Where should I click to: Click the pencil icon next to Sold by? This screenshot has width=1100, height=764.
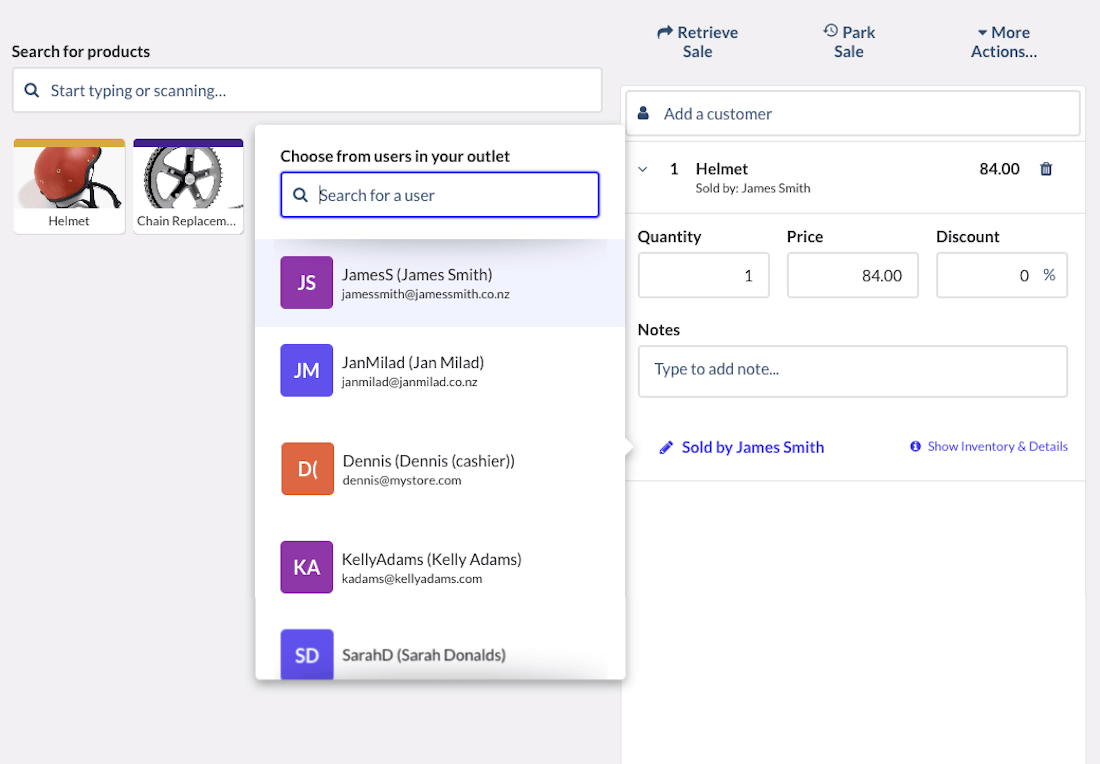[x=666, y=448]
